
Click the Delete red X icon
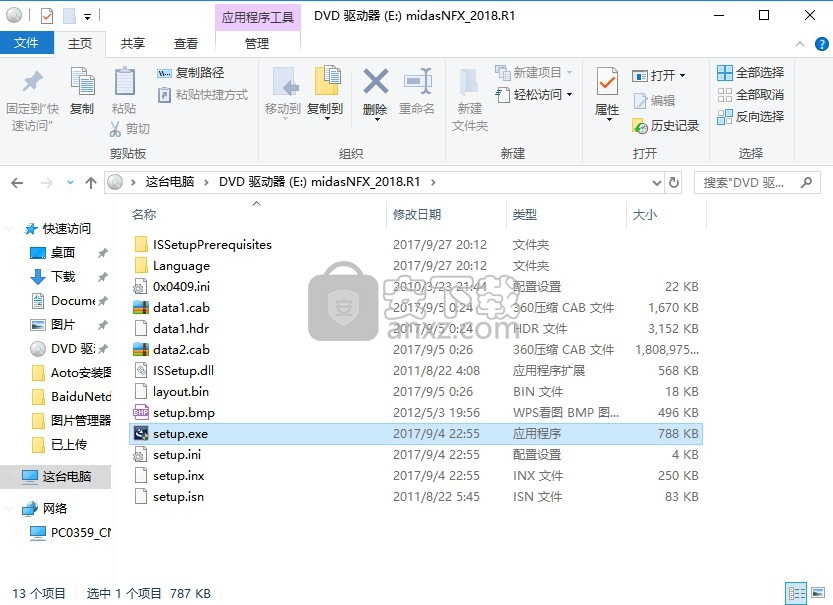tap(375, 81)
